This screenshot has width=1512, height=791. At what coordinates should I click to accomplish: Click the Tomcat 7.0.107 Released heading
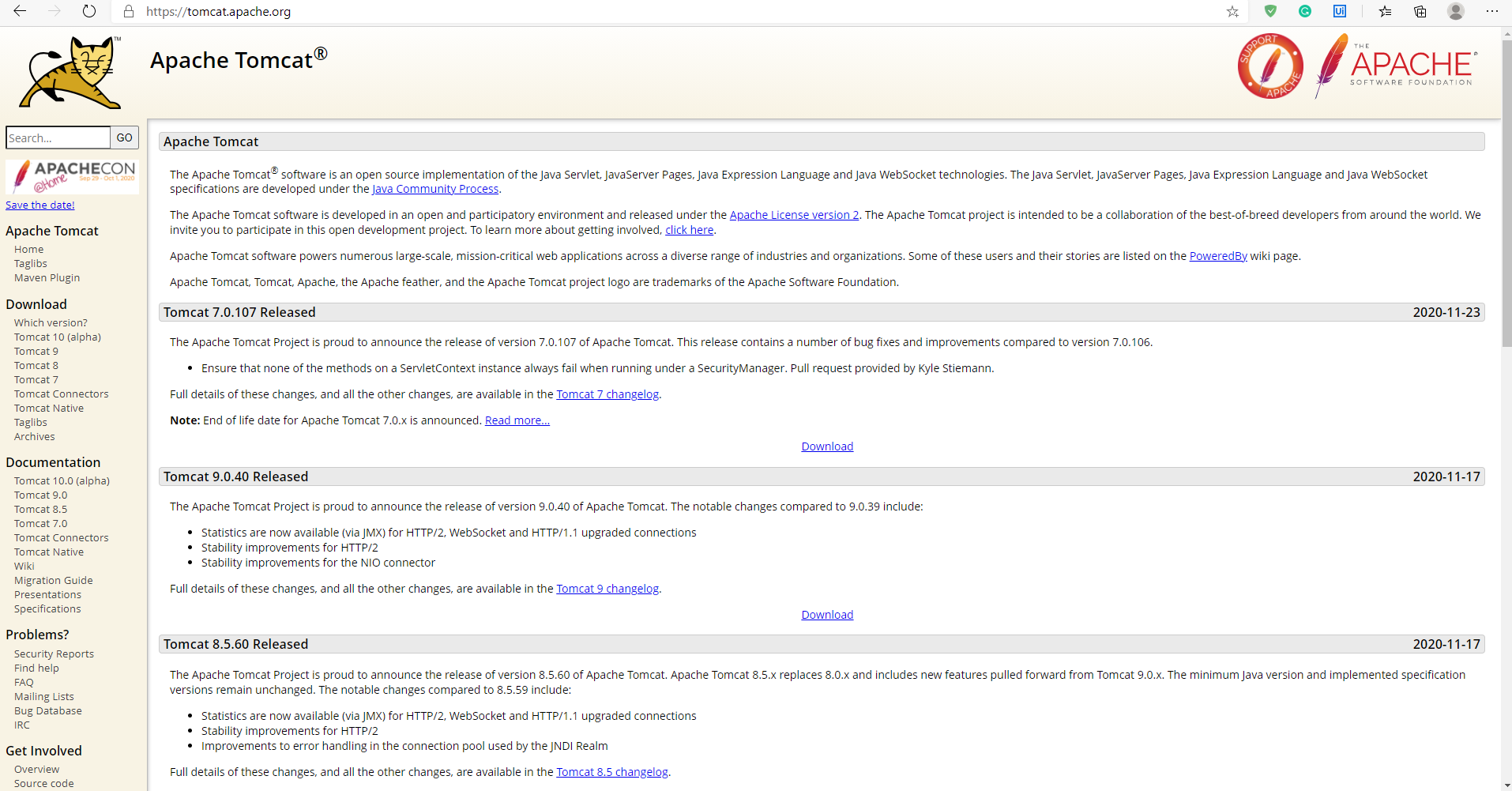(239, 312)
